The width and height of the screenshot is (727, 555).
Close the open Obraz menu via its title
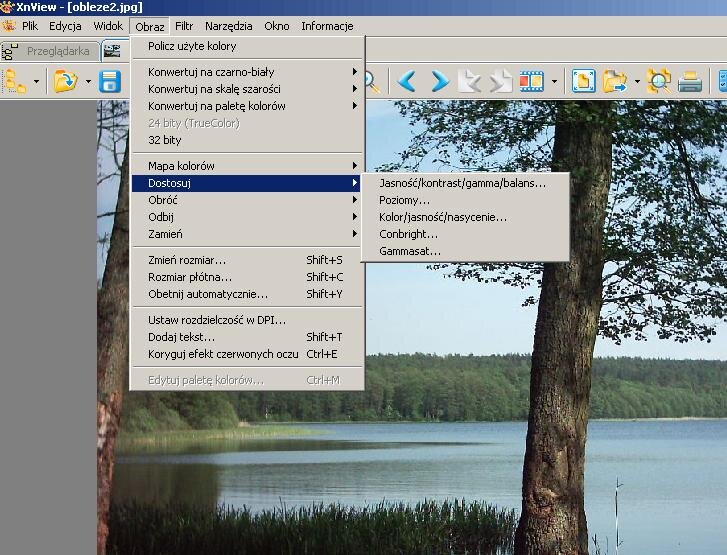point(150,26)
